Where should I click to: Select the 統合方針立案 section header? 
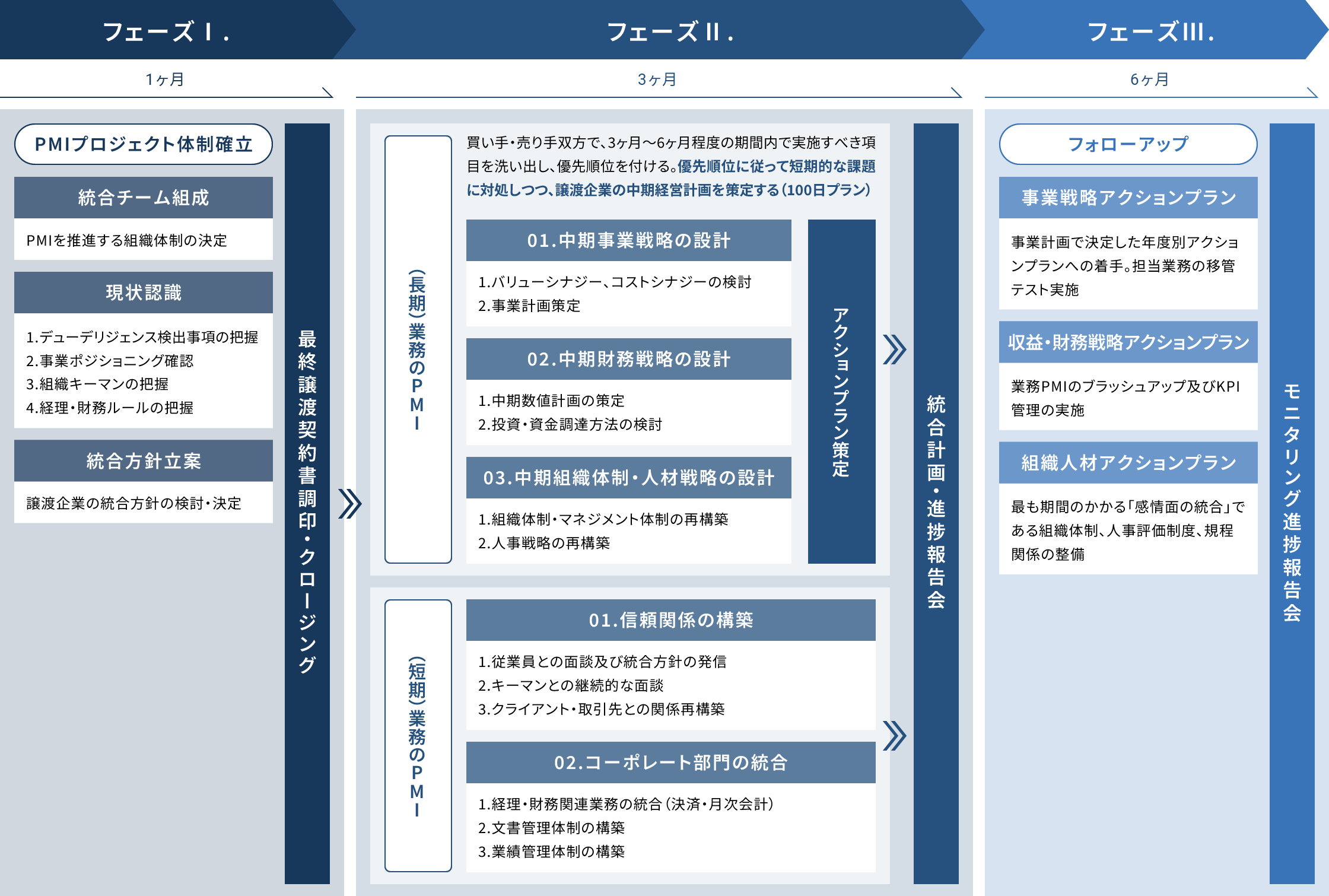tap(142, 461)
